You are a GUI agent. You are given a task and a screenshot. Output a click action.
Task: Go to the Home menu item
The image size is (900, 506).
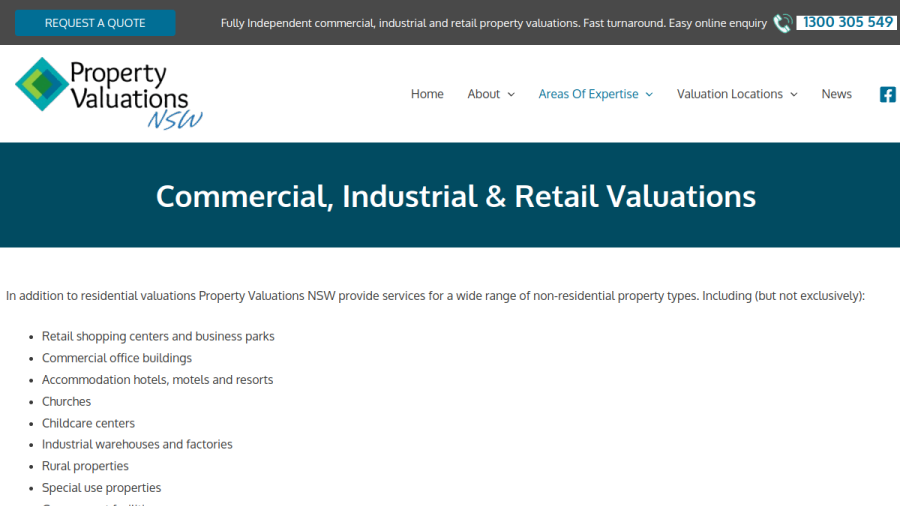tap(427, 94)
